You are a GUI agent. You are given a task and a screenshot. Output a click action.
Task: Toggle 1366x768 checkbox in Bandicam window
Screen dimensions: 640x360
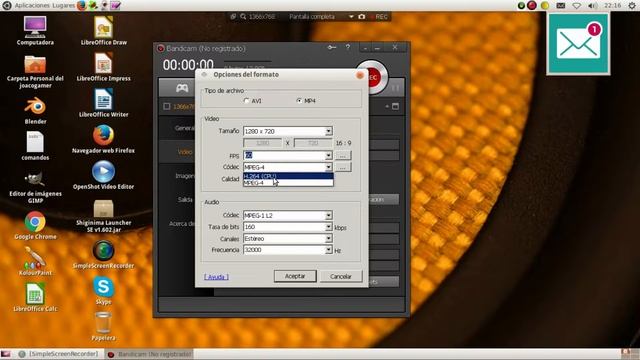coord(167,107)
